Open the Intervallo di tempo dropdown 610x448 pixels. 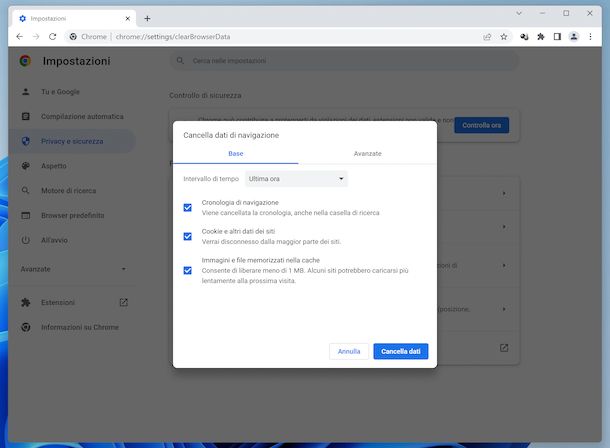[x=296, y=179]
